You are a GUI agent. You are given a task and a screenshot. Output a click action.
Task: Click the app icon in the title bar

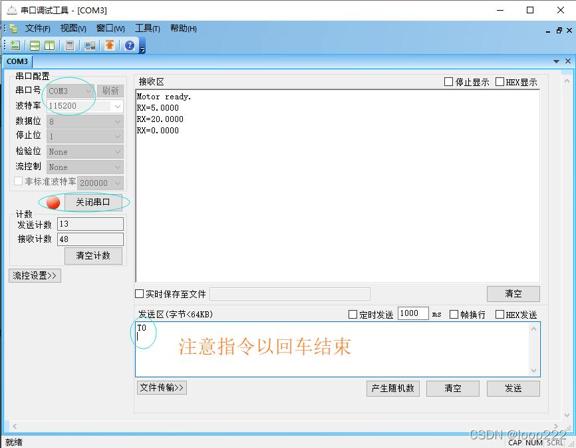click(x=11, y=10)
